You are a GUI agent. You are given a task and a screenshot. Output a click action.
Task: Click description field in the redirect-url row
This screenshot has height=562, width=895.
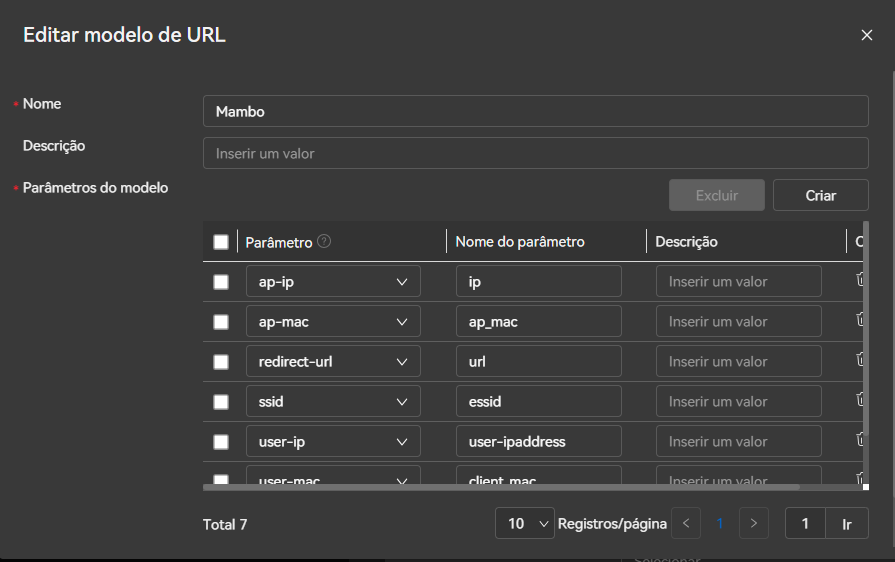click(739, 361)
